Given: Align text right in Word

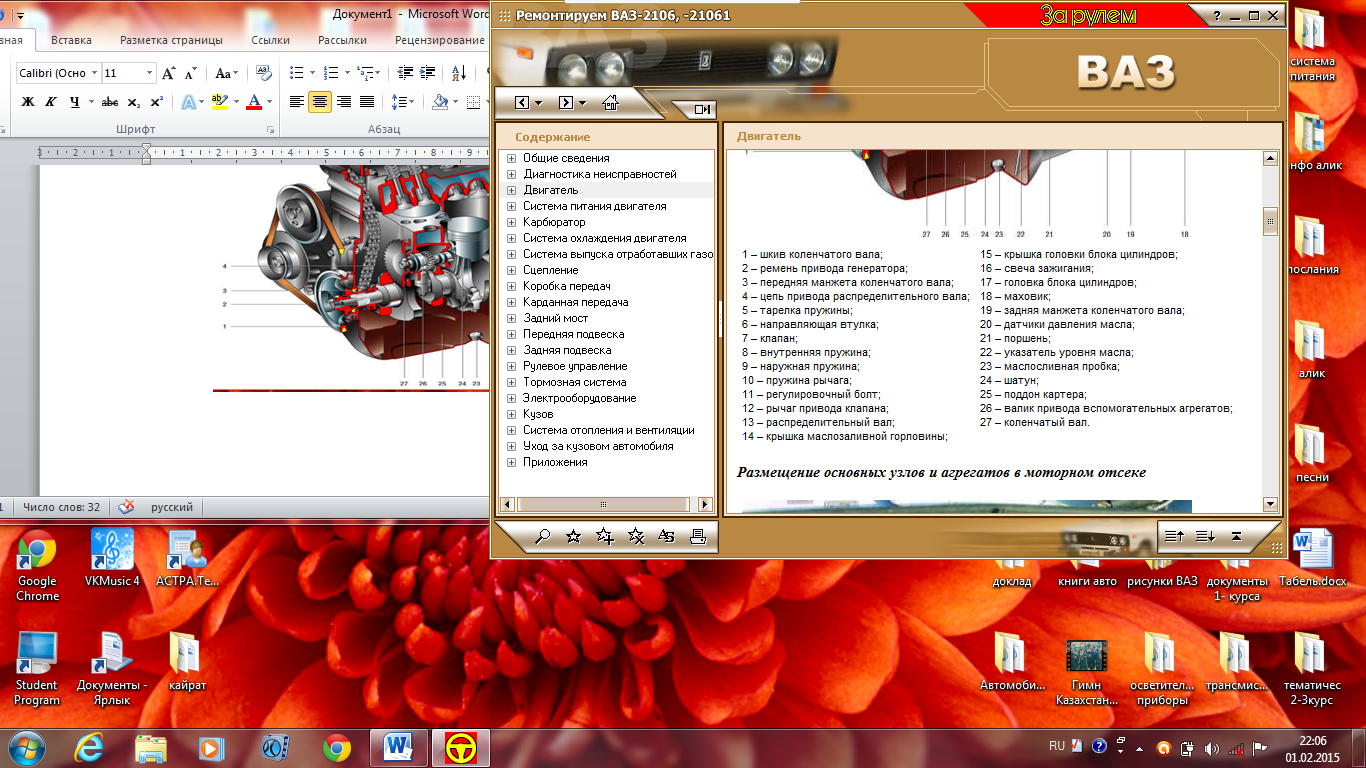Looking at the screenshot, I should 343,101.
